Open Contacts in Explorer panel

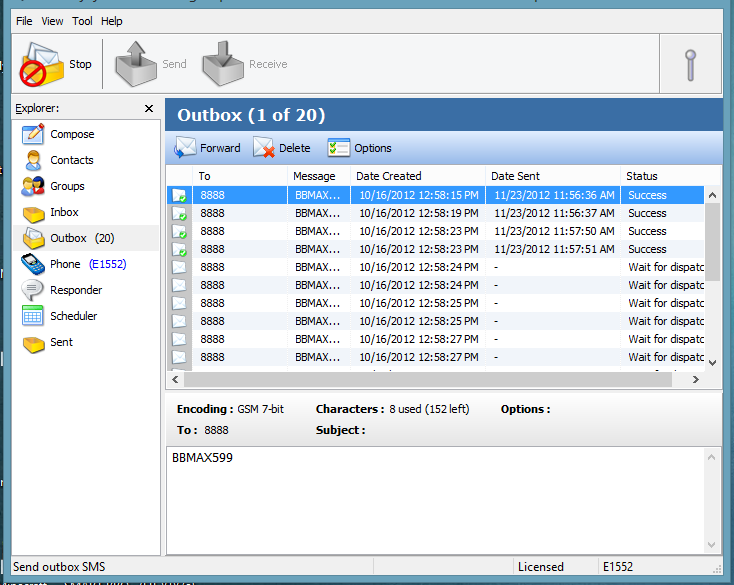coord(71,160)
